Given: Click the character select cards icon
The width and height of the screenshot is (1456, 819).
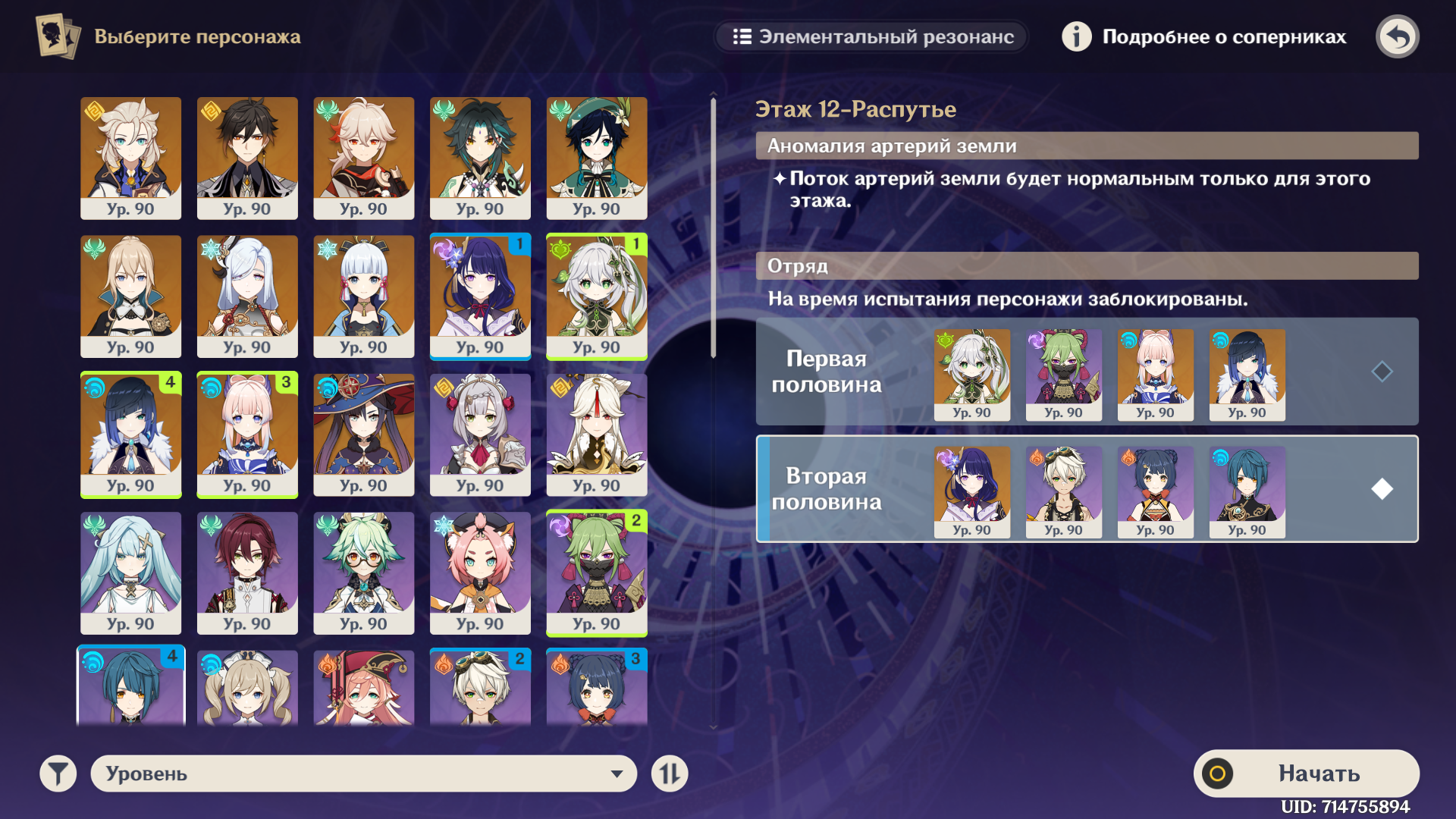Looking at the screenshot, I should pyautogui.click(x=58, y=36).
